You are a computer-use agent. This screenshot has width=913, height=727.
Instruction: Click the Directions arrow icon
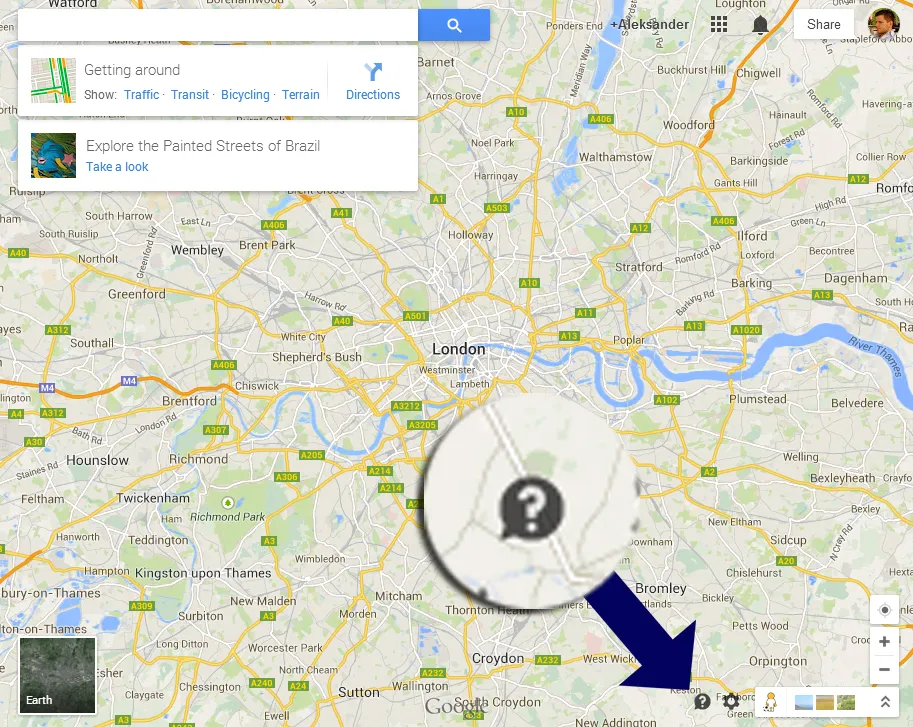[373, 72]
